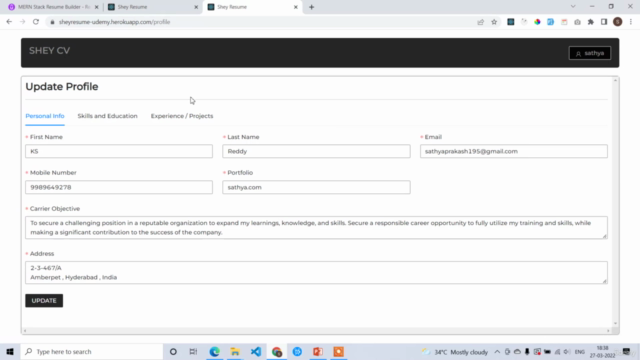Open the Extensions puzzle piece menu
Image resolution: width=640 pixels, height=360 pixels.
point(591,22)
